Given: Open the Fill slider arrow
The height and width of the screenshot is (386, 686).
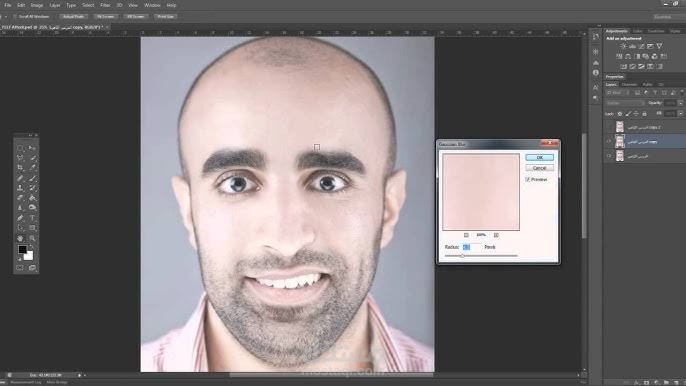Looking at the screenshot, I should [x=680, y=114].
